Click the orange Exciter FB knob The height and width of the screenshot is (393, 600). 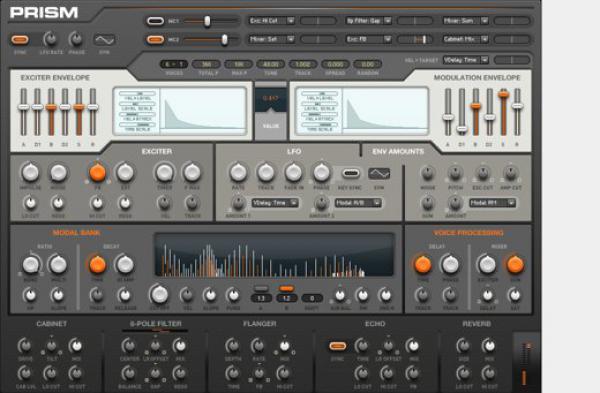click(x=97, y=173)
